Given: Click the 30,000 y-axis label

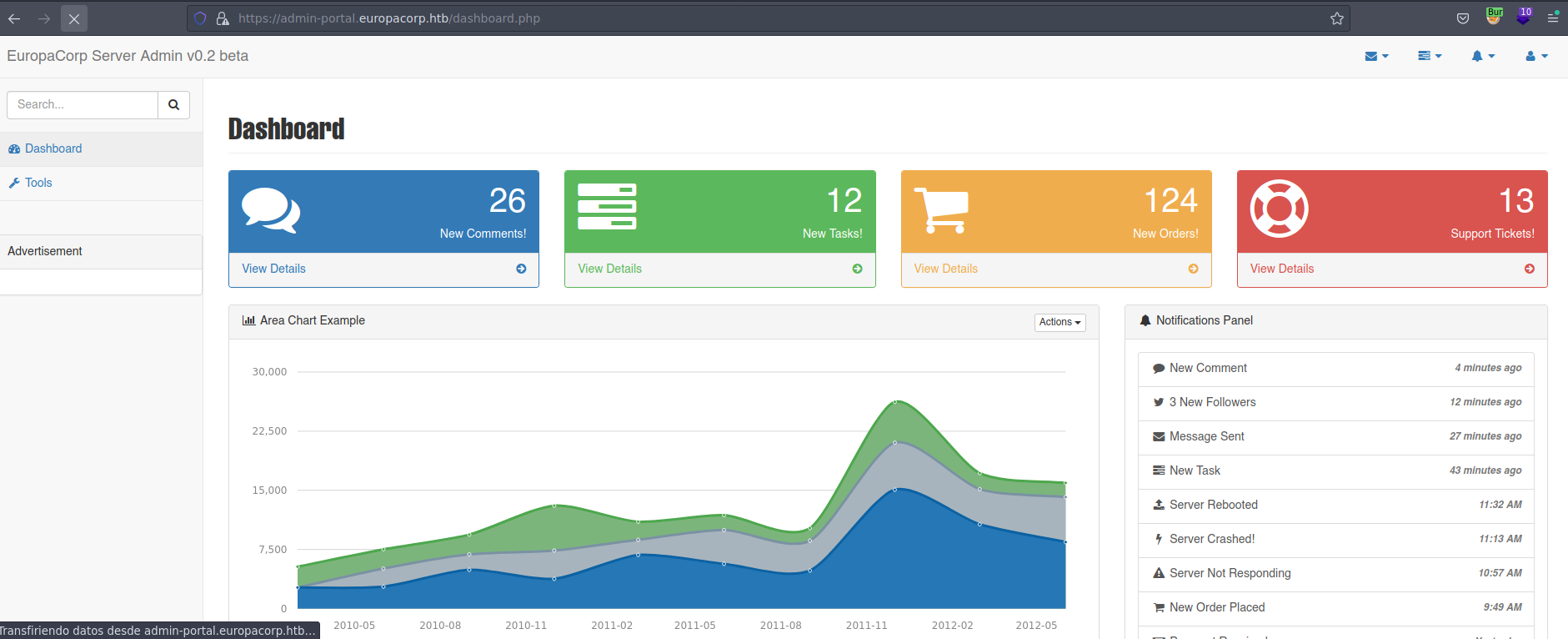Looking at the screenshot, I should 269,372.
